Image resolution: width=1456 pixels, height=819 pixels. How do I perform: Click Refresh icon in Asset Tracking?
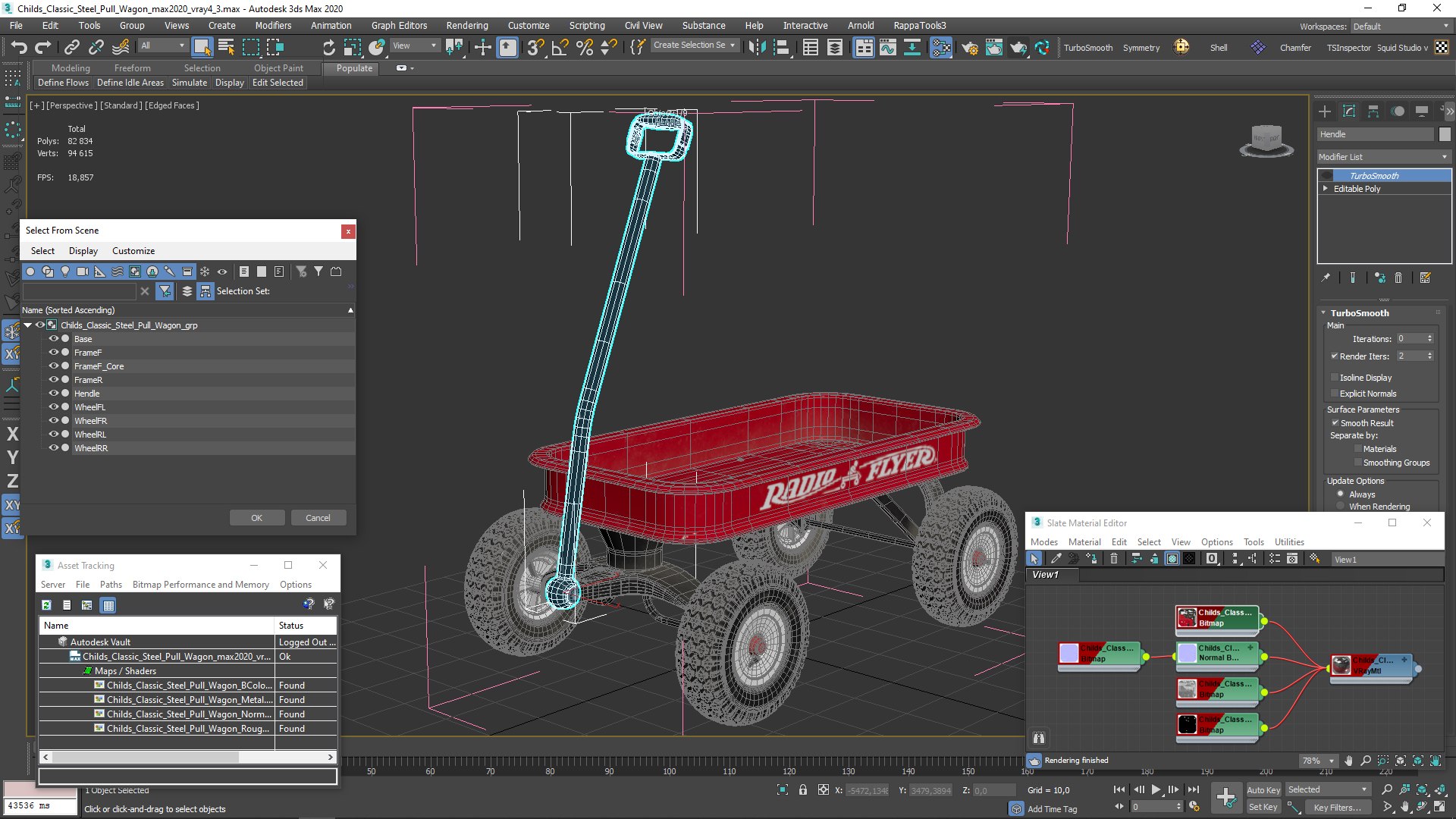(x=47, y=605)
